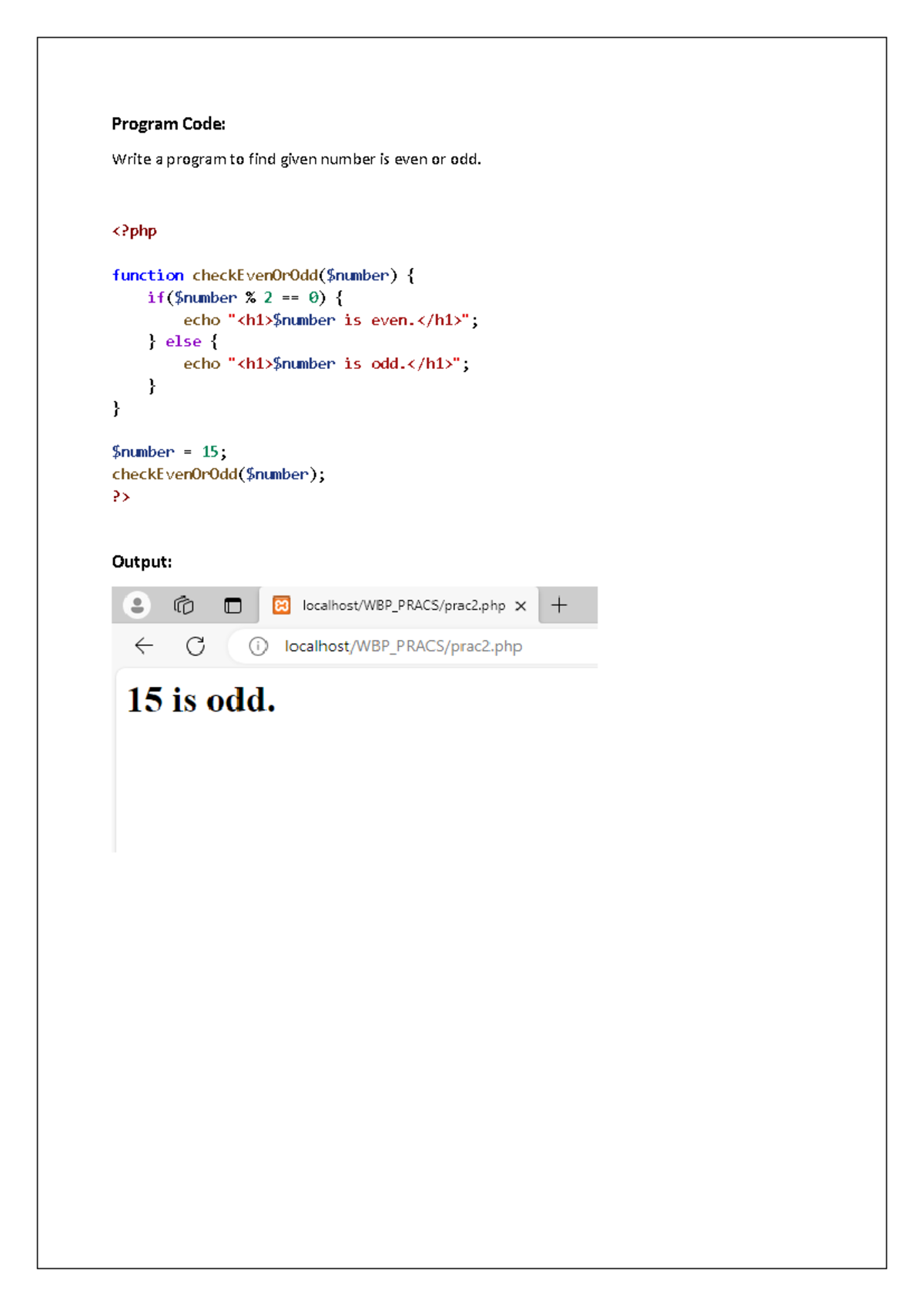The image size is (924, 1306).
Task: Click the tab actions menu icon
Action: pos(233,606)
